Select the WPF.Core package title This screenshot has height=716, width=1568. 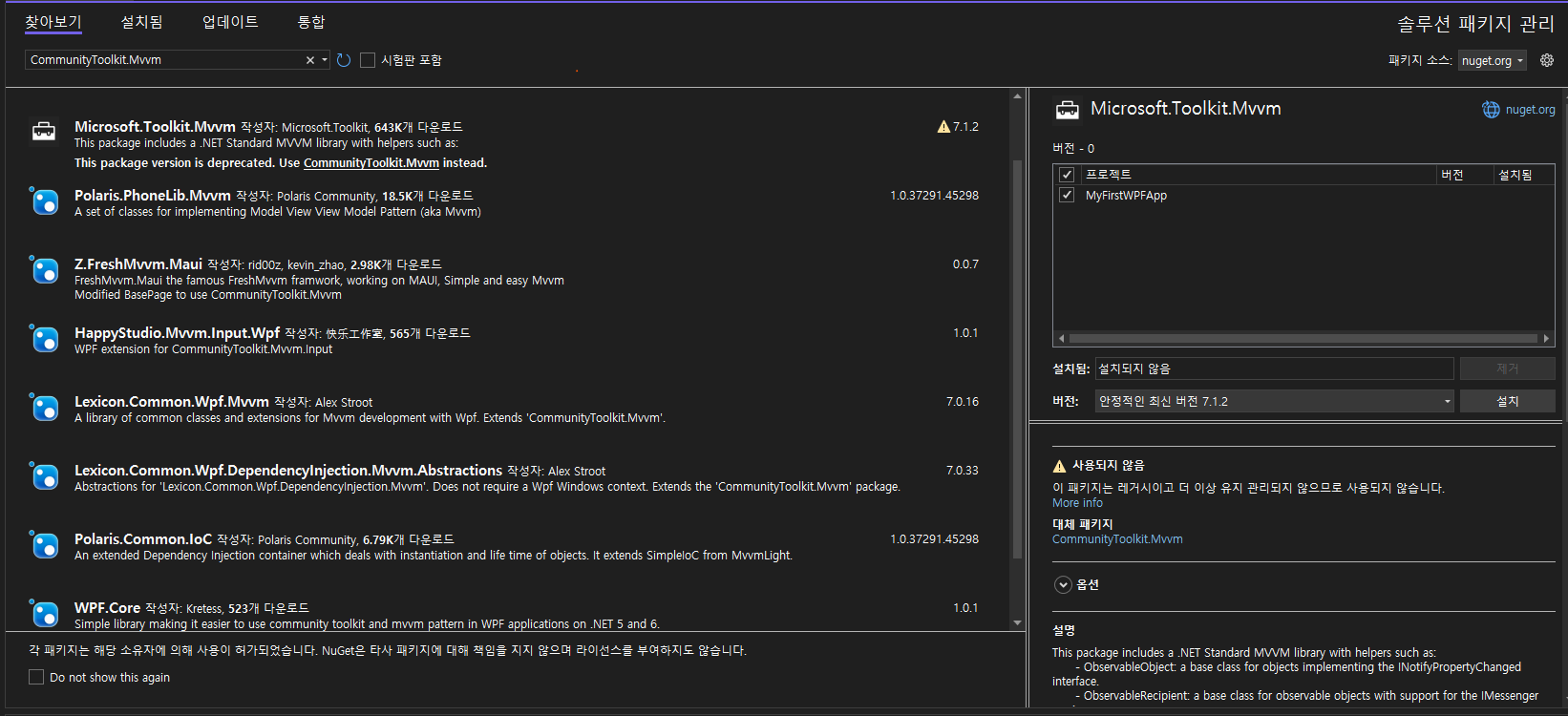[x=107, y=608]
